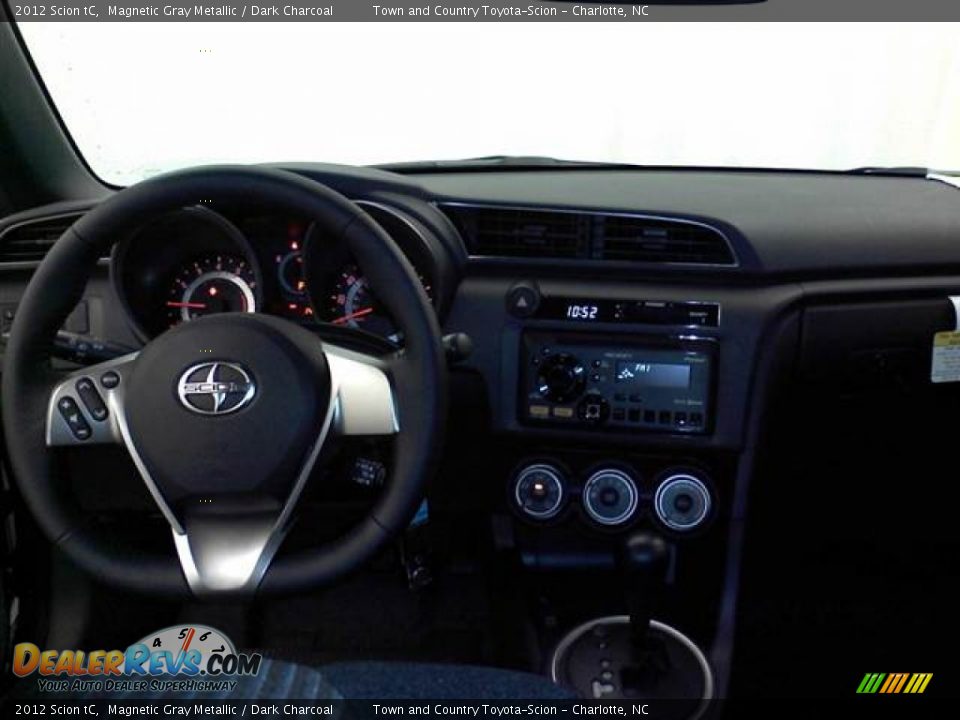Click the seek-down arrow on the wheel rocker
The width and height of the screenshot is (960, 720).
point(99,412)
